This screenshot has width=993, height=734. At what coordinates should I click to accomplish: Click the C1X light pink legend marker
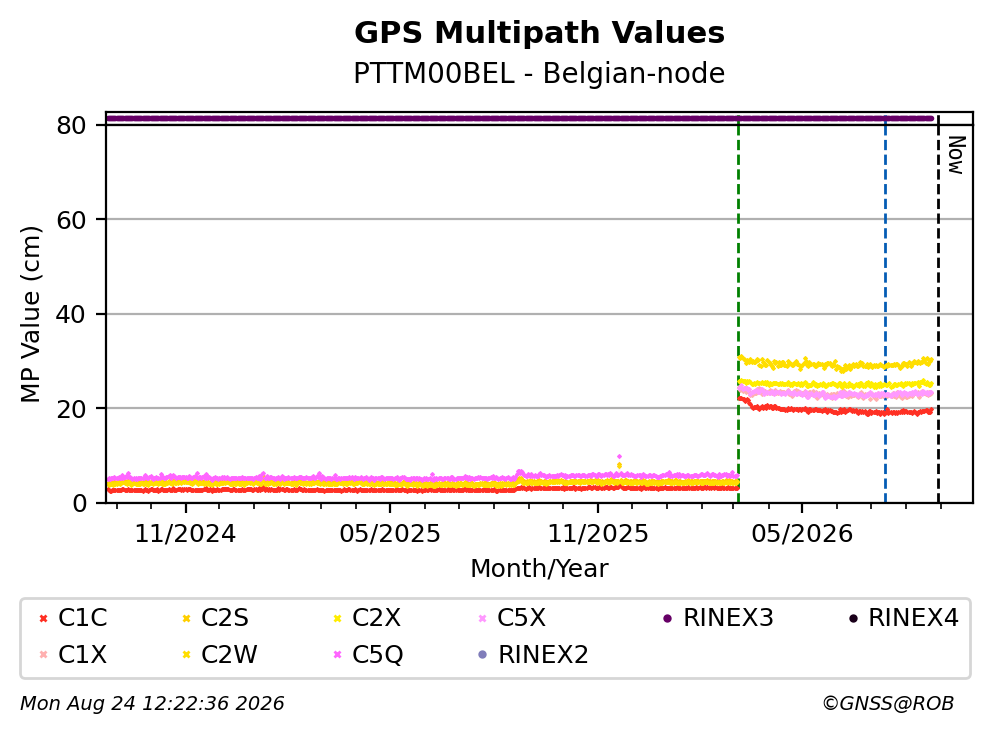[43, 655]
